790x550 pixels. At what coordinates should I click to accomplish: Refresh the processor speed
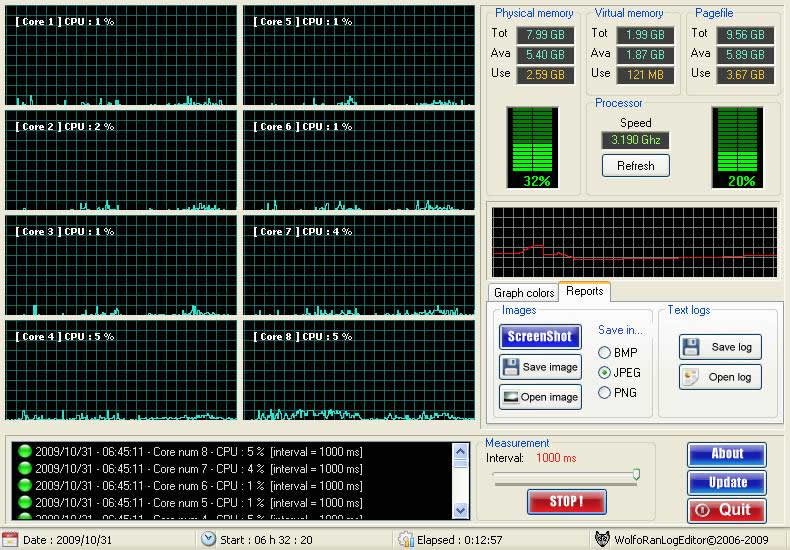coord(636,166)
